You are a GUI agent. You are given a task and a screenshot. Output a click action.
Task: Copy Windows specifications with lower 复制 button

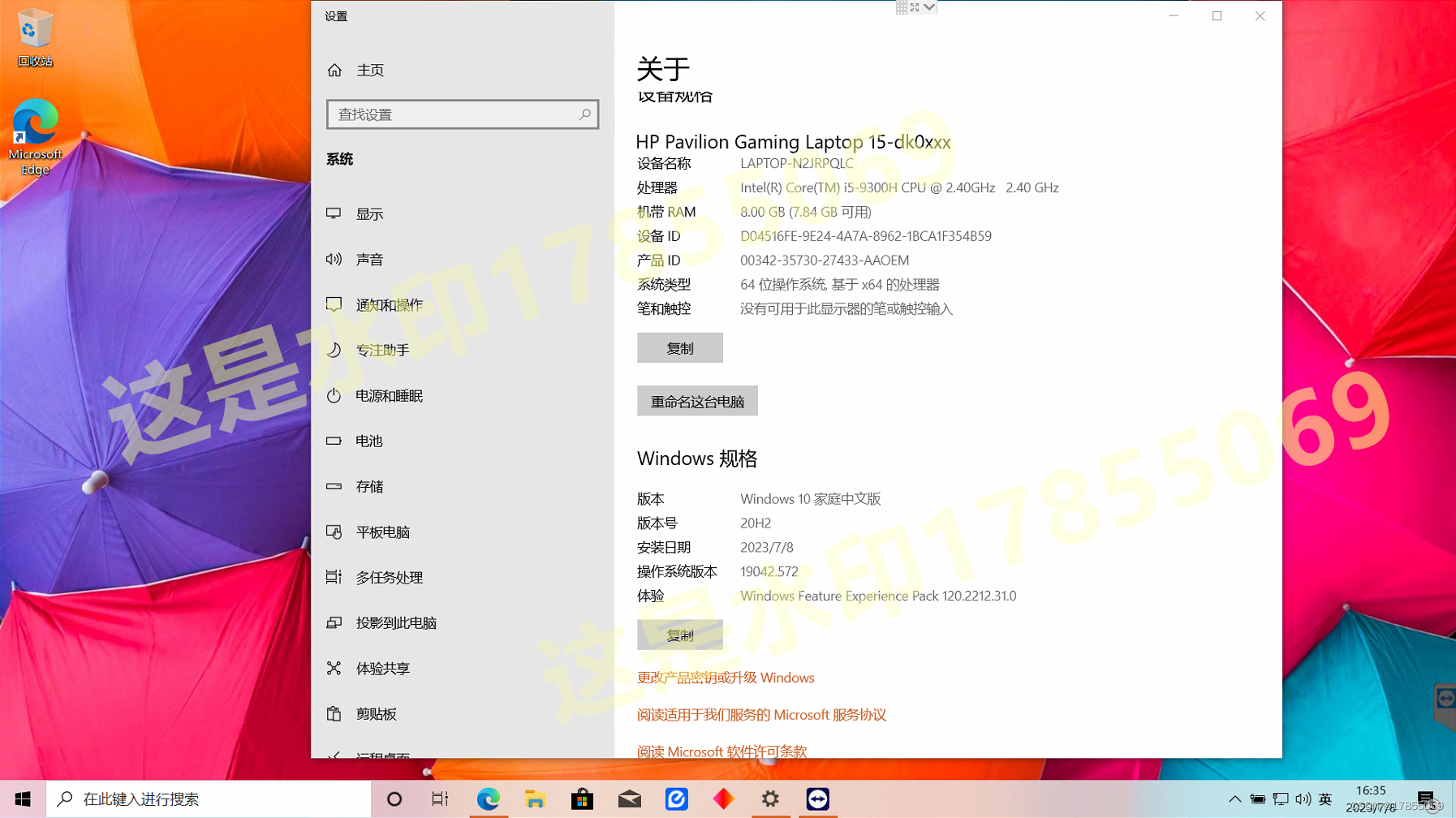(680, 635)
